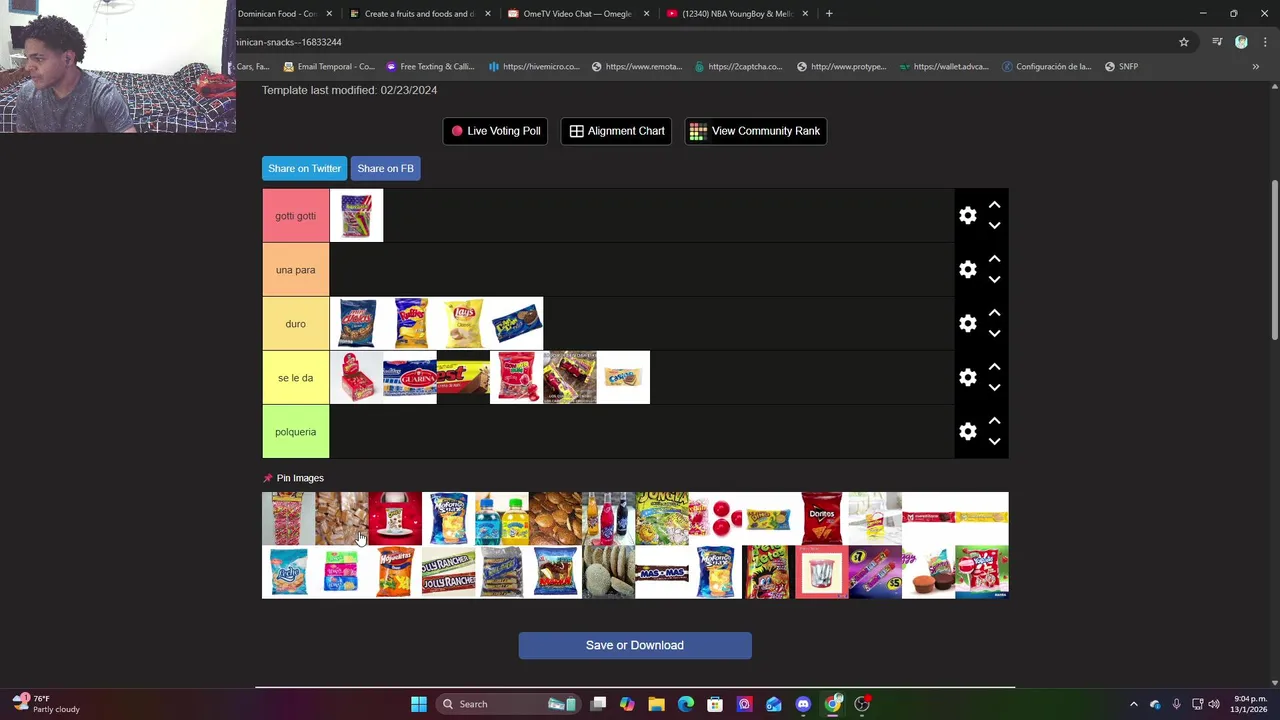Pick the Jolly Rancher image
The width and height of the screenshot is (1280, 720).
(x=448, y=572)
